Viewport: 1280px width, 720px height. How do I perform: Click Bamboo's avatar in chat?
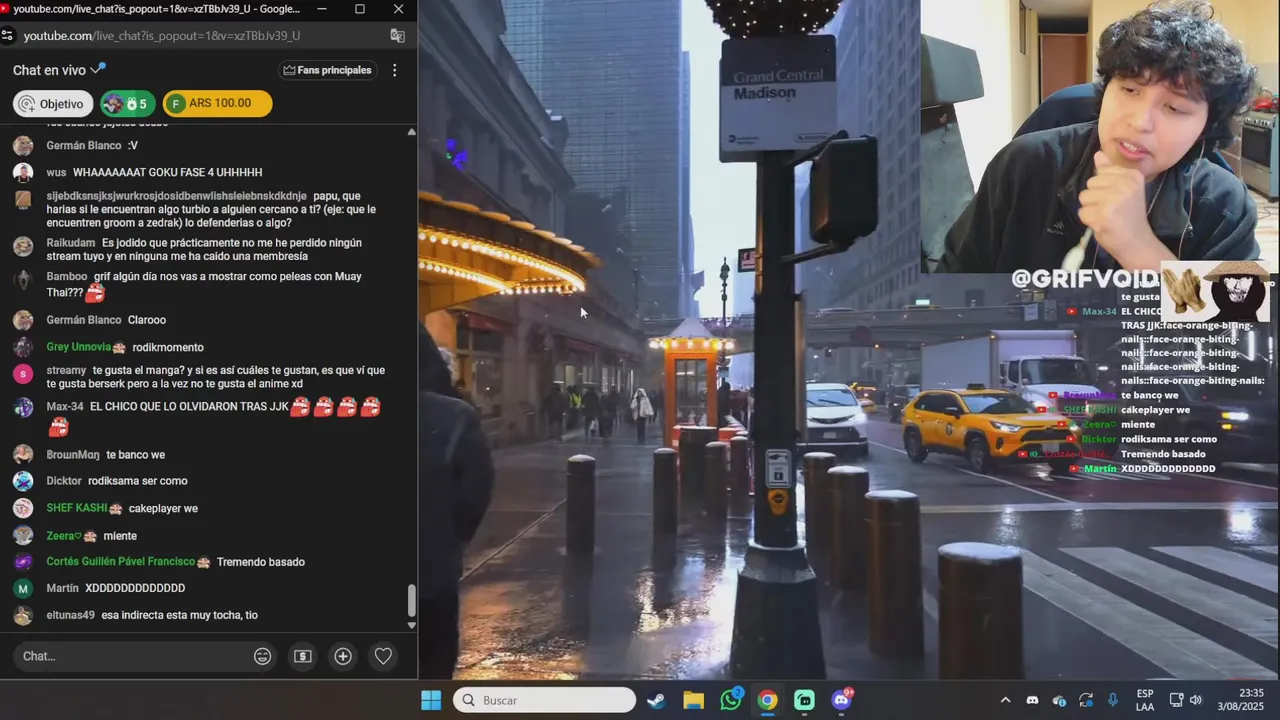[x=23, y=280]
